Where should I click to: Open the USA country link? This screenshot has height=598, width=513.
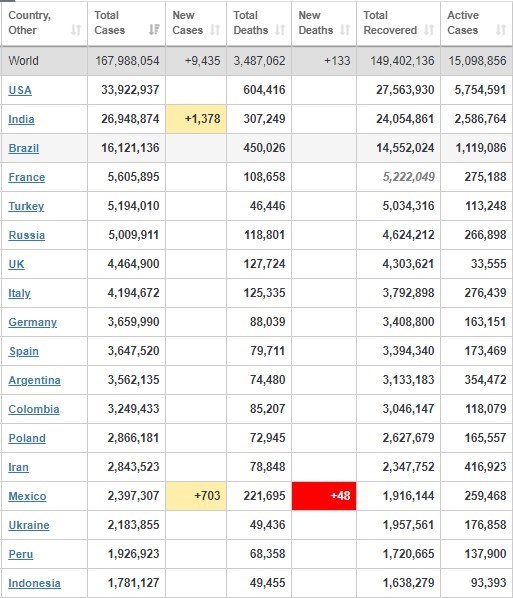point(20,90)
